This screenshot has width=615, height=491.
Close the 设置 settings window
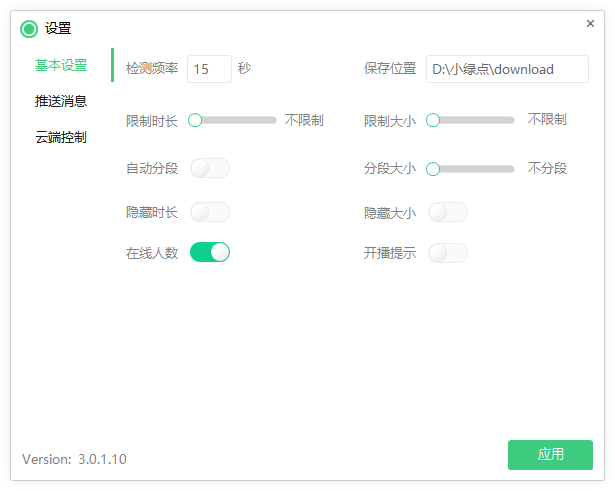(x=590, y=24)
